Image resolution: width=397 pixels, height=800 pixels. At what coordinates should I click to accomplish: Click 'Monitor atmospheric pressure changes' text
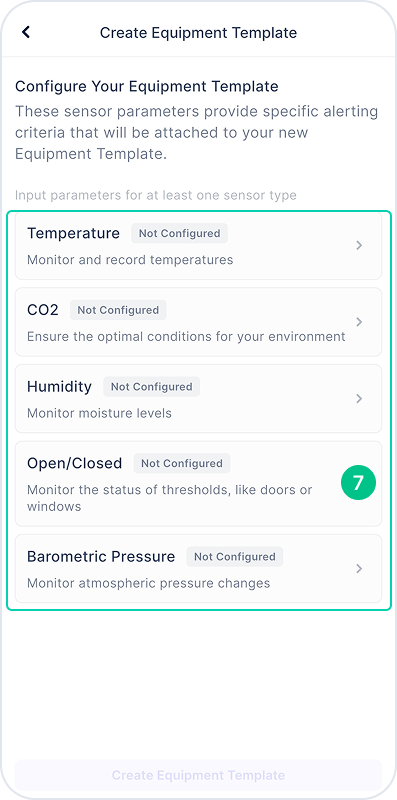pos(148,583)
